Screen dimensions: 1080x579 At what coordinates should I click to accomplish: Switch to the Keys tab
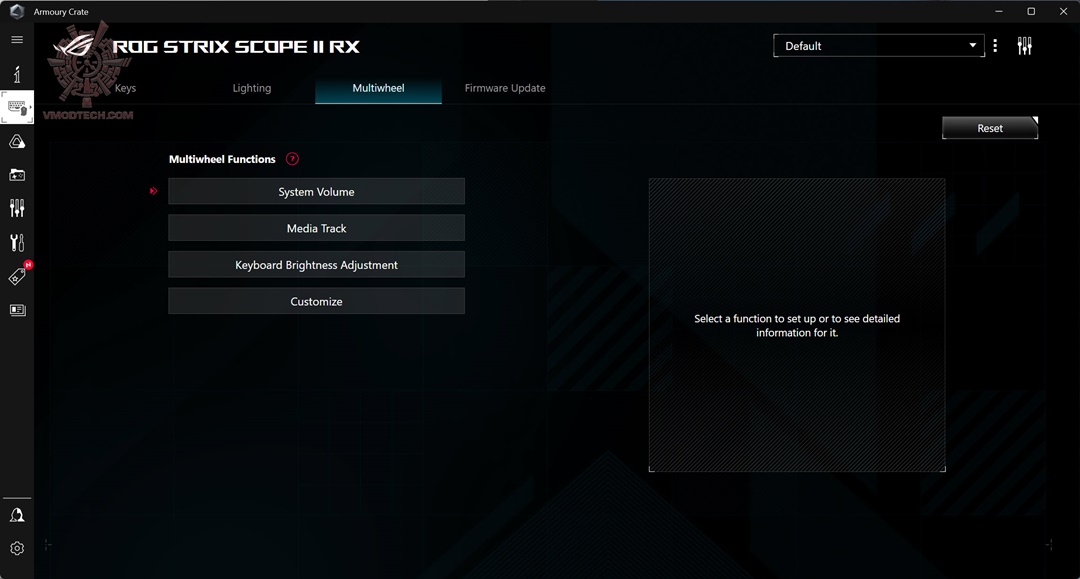(x=125, y=88)
